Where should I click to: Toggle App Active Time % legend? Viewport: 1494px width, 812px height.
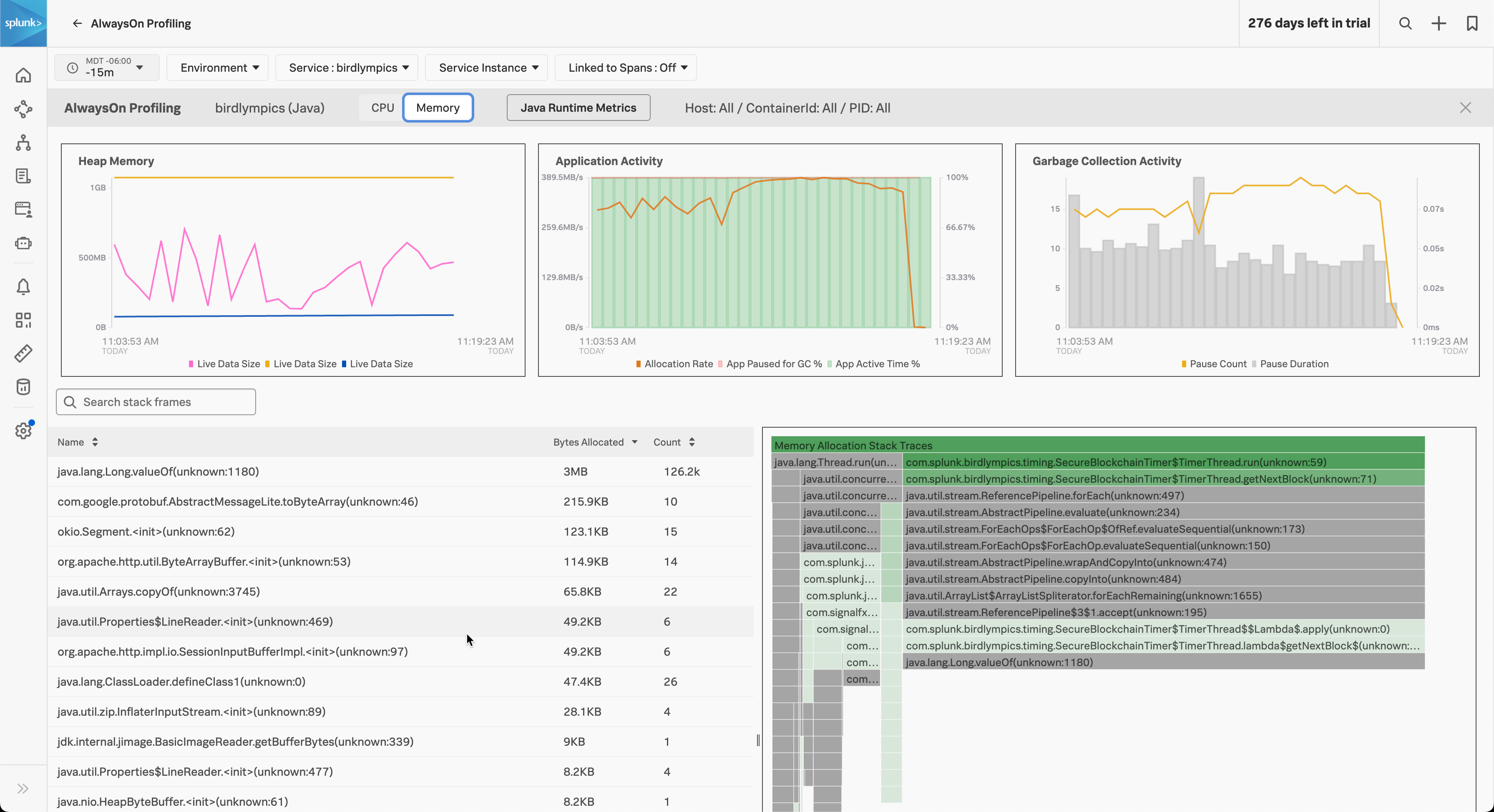(873, 364)
